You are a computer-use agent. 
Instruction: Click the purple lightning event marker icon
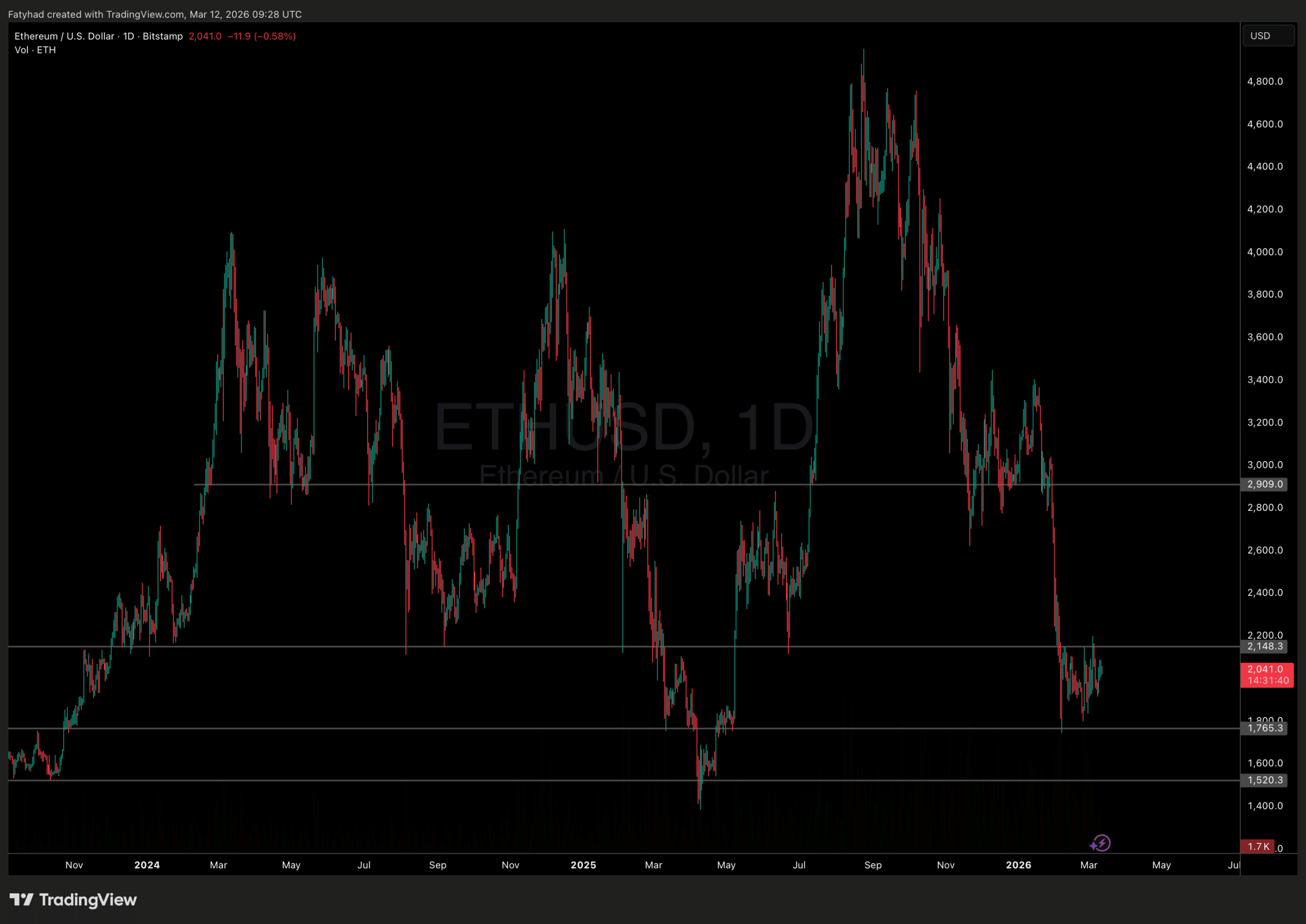[x=1101, y=843]
